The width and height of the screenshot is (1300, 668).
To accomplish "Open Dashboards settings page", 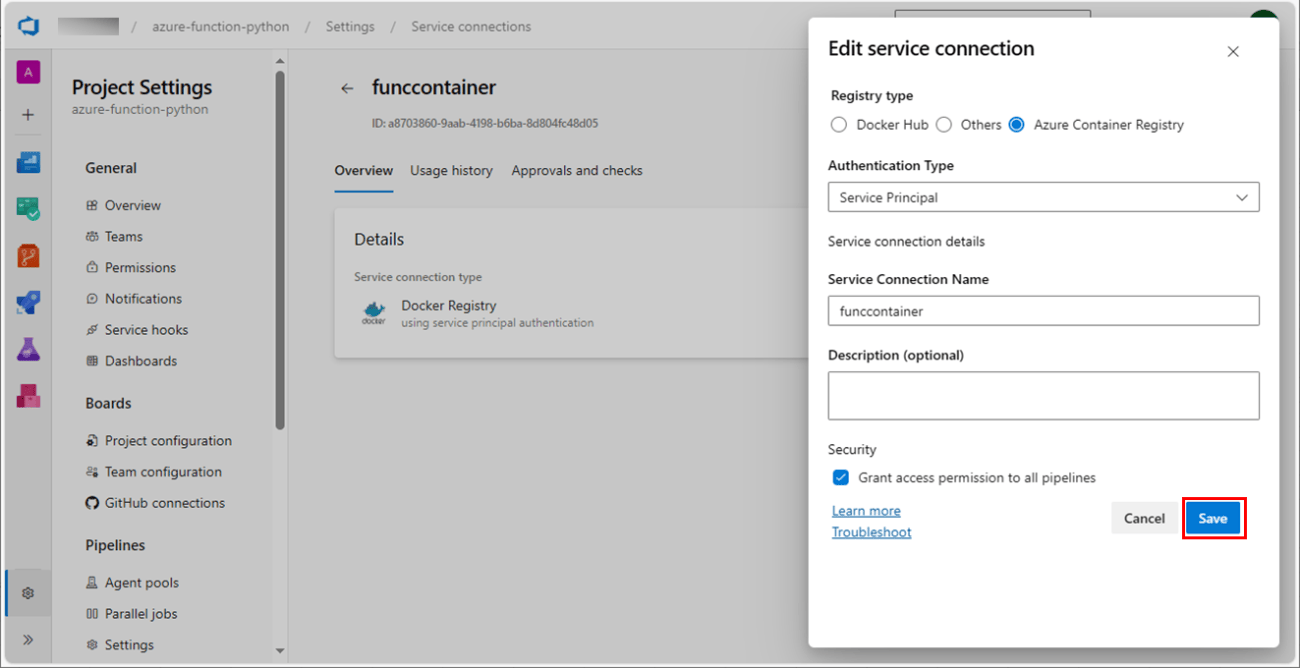I will click(140, 360).
